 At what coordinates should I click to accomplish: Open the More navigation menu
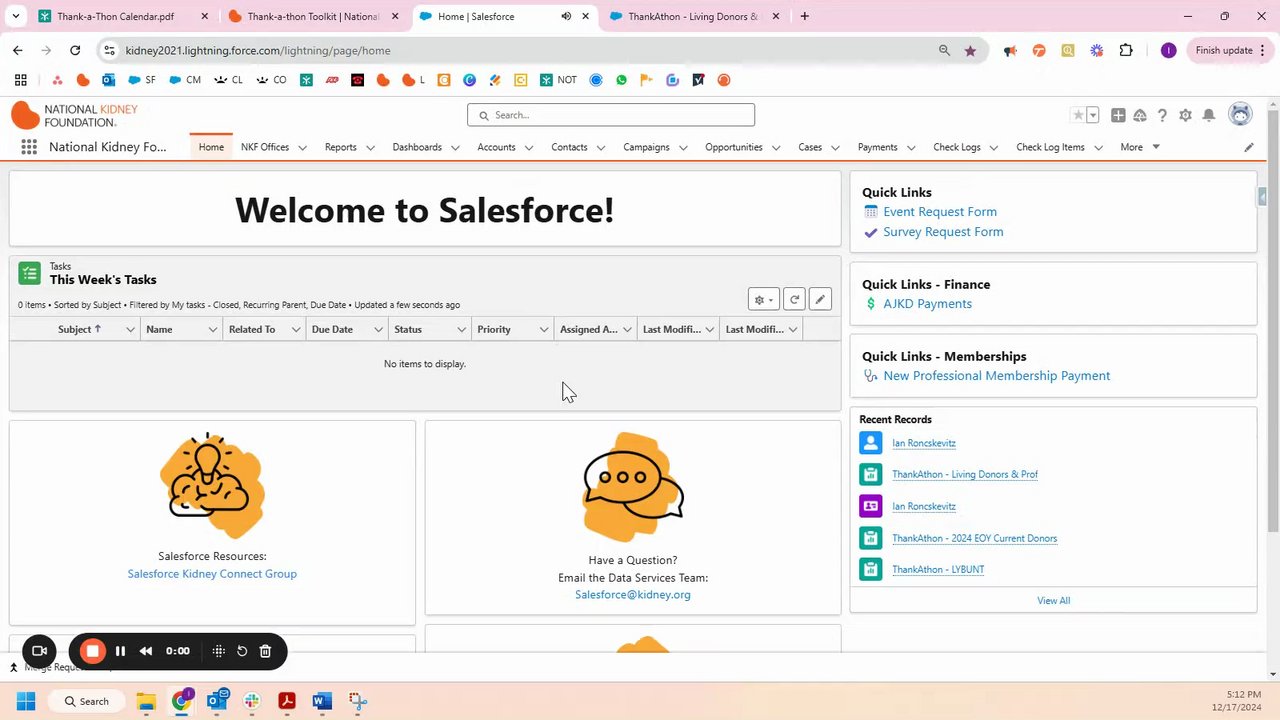coord(1140,147)
